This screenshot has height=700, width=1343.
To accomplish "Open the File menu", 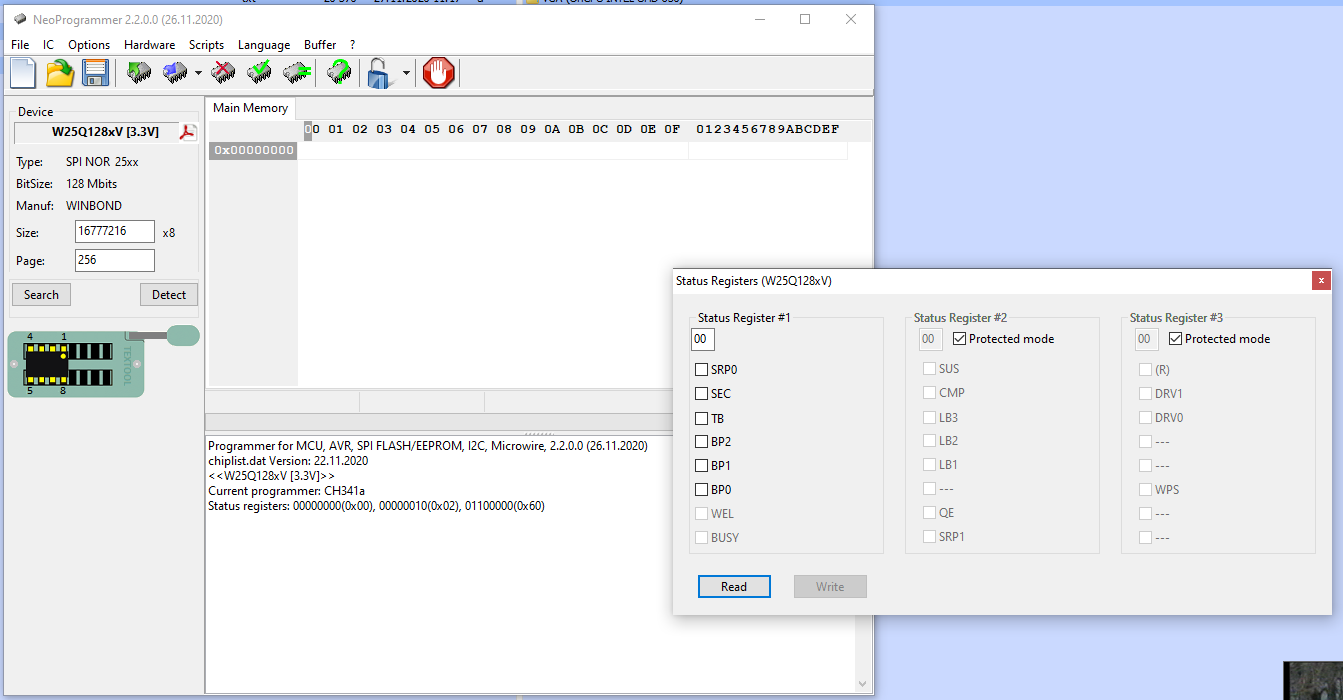I will pyautogui.click(x=20, y=45).
